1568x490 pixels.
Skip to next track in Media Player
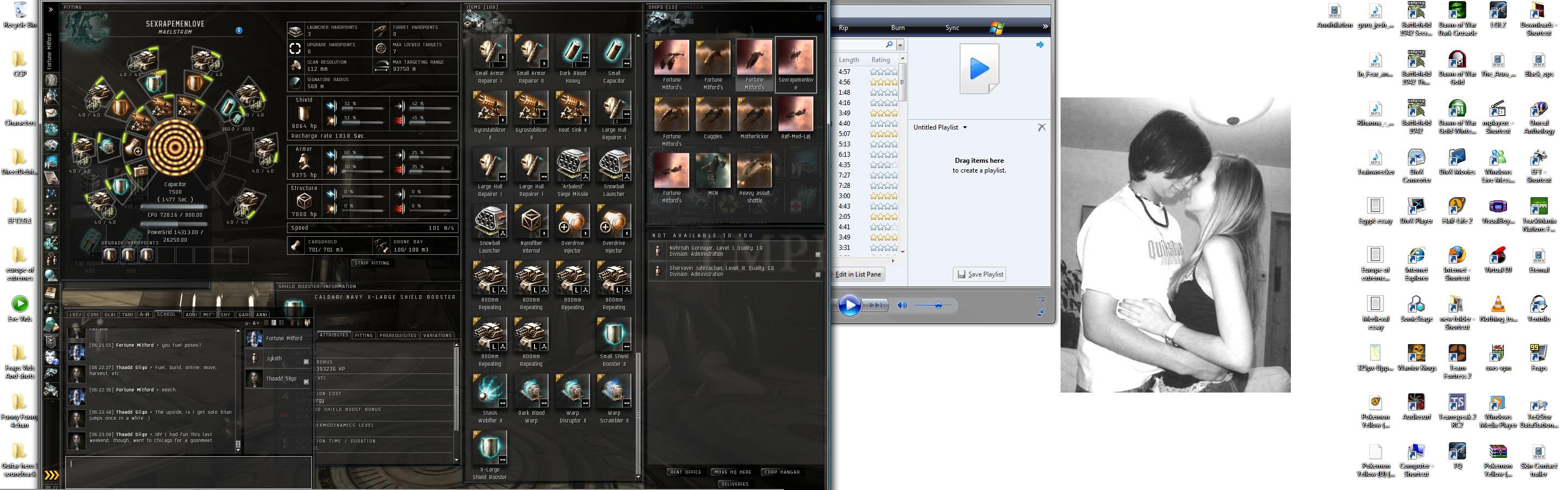(876, 305)
